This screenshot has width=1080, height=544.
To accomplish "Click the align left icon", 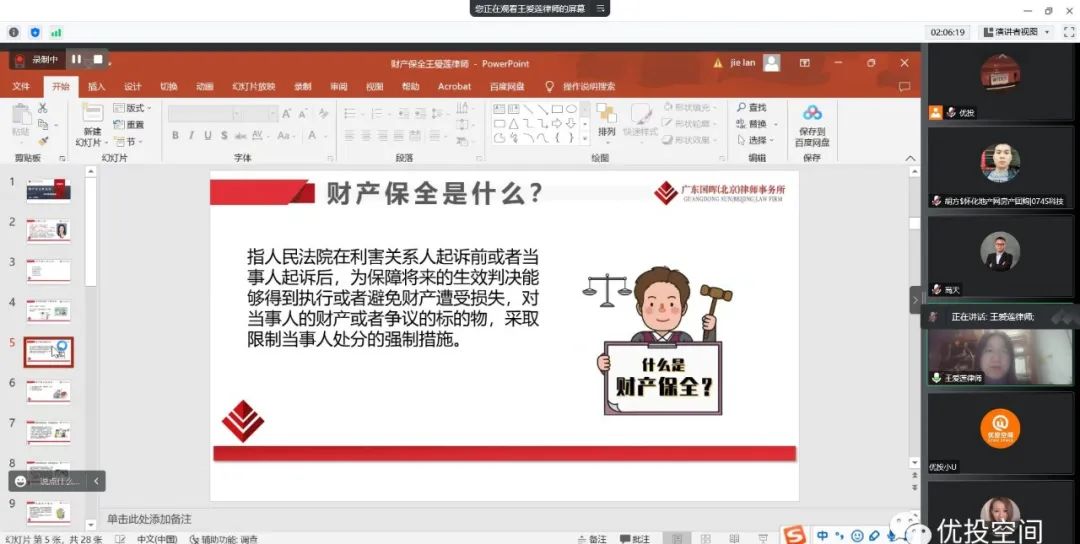I will pyautogui.click(x=350, y=136).
